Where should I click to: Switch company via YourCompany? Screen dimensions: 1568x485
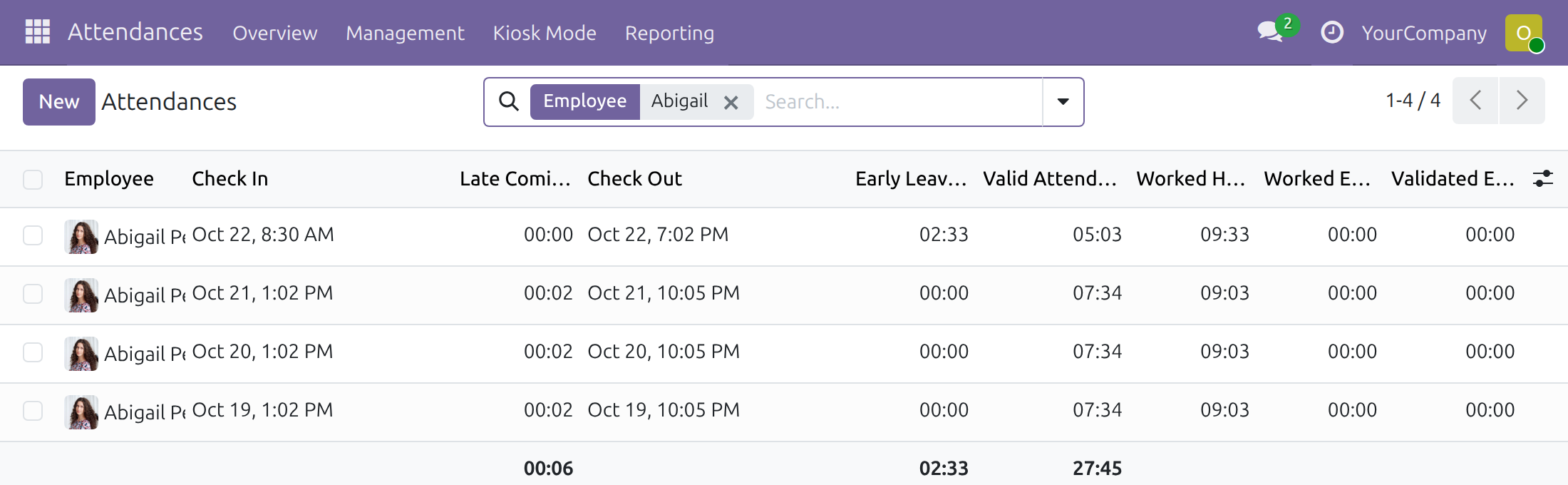point(1424,33)
